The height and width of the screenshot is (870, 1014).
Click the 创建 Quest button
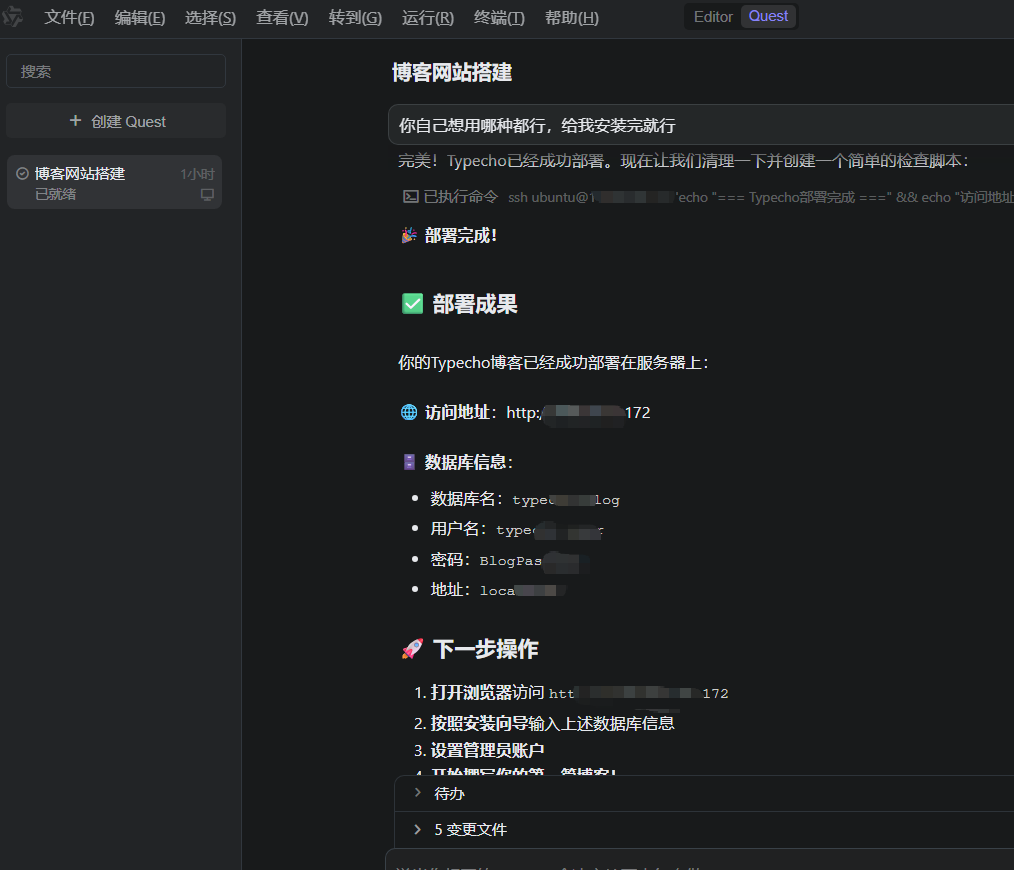[x=116, y=121]
